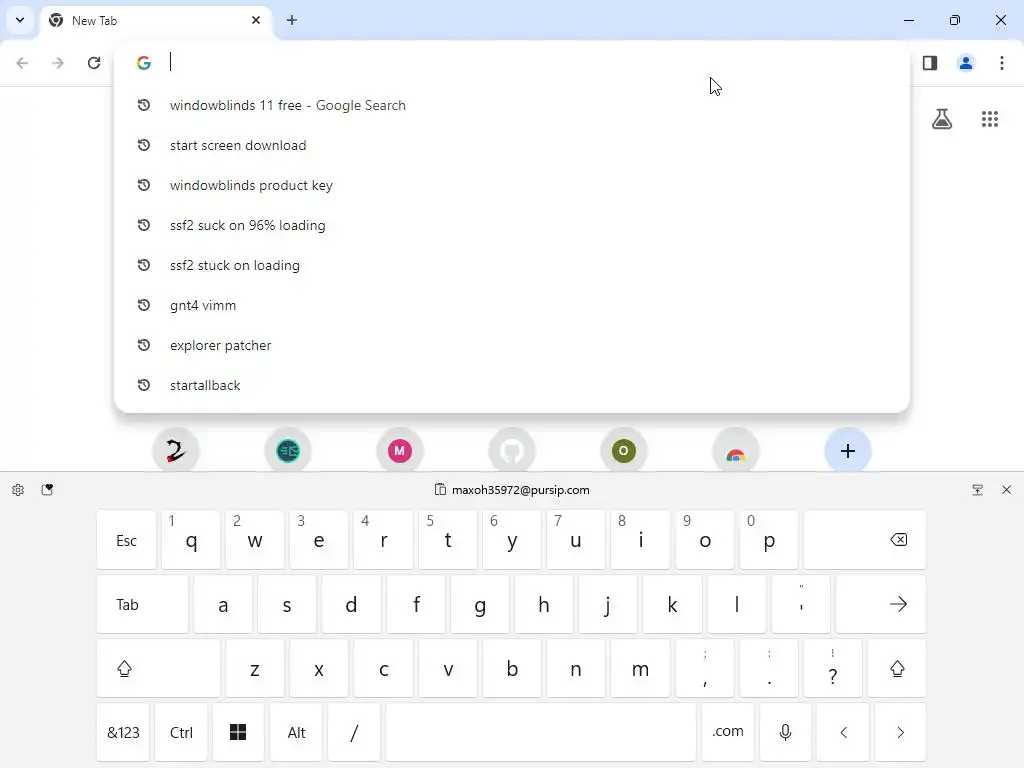The height and width of the screenshot is (768, 1024).
Task: Tap the comma key
Action: click(x=705, y=668)
